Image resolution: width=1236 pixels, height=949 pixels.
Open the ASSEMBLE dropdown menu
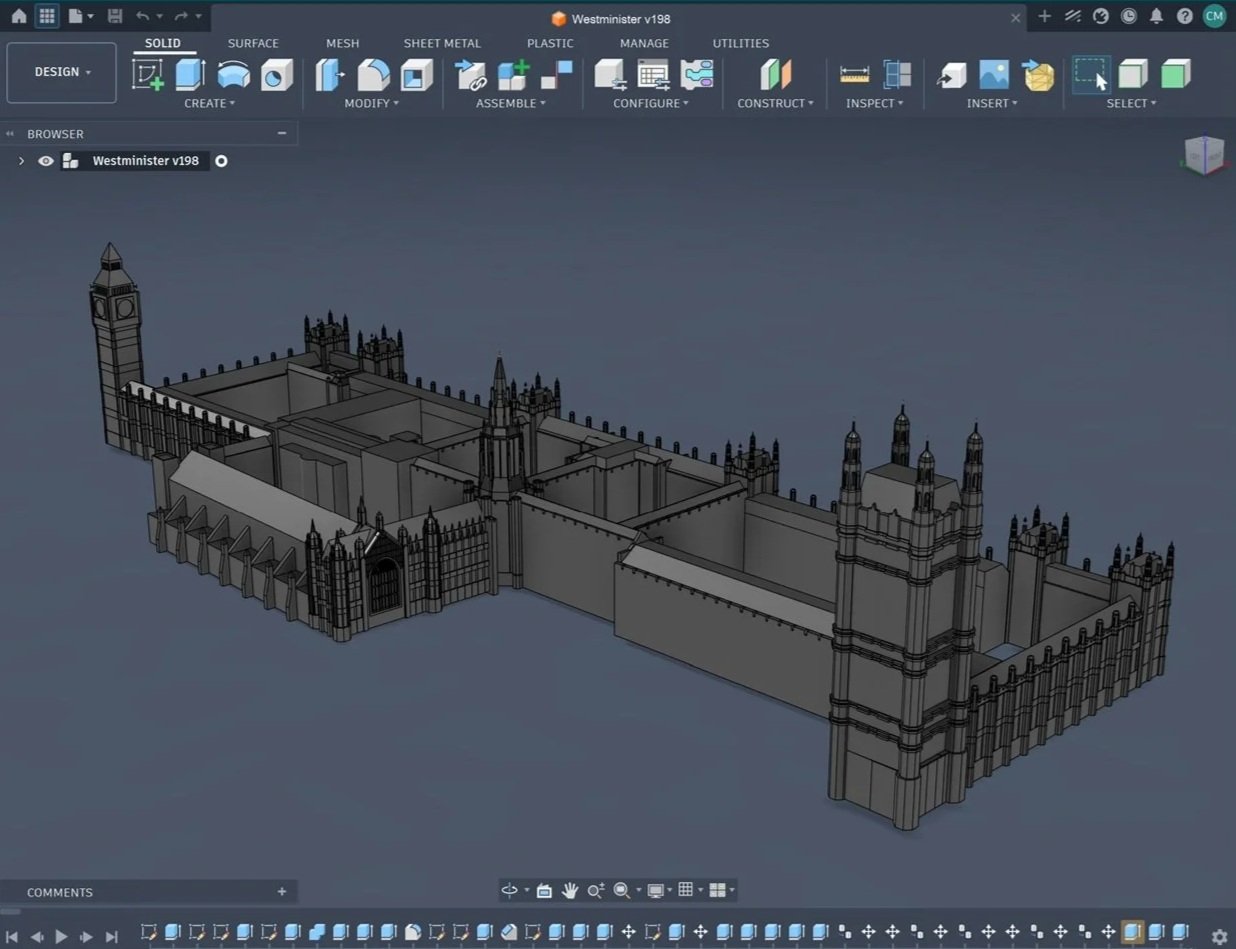point(511,103)
